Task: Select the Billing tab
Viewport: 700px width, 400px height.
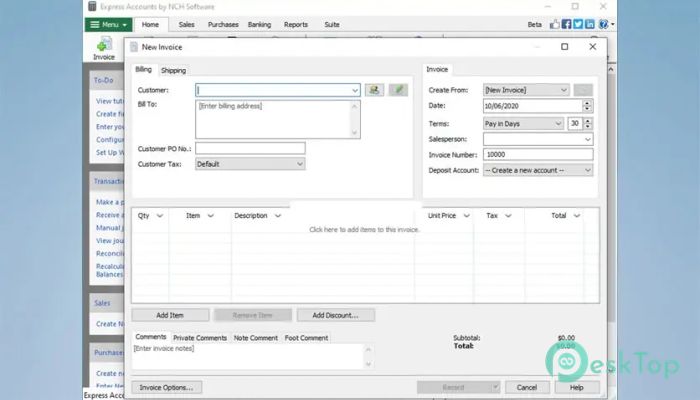Action: (x=143, y=70)
